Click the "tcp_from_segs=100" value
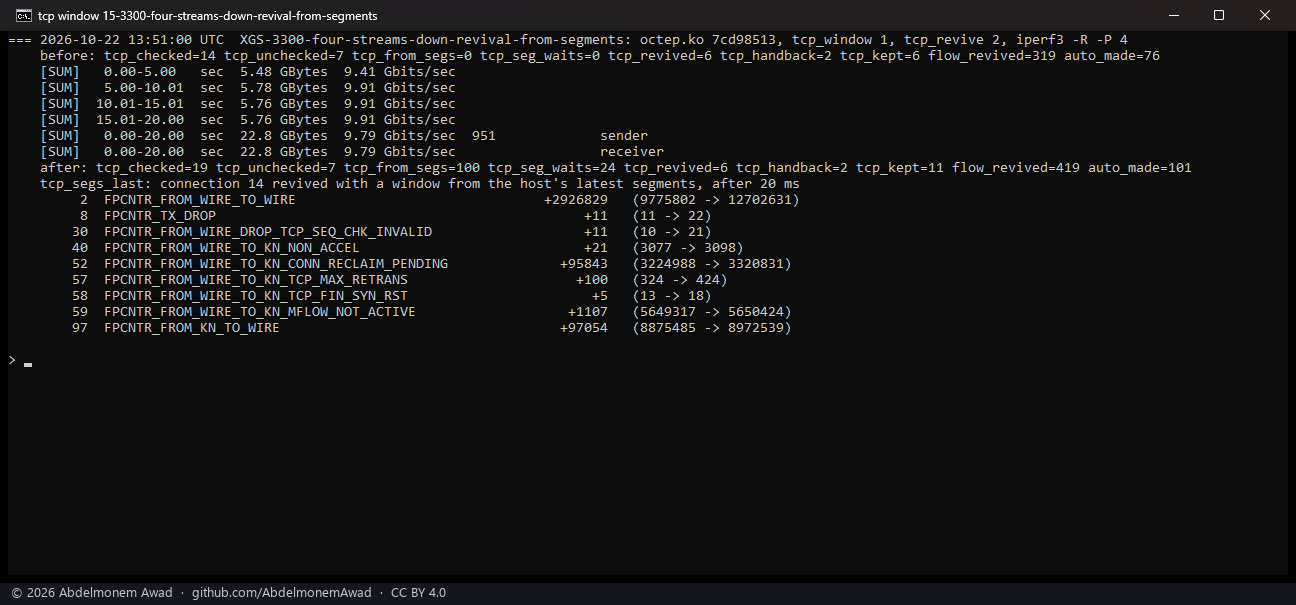 [x=412, y=168]
